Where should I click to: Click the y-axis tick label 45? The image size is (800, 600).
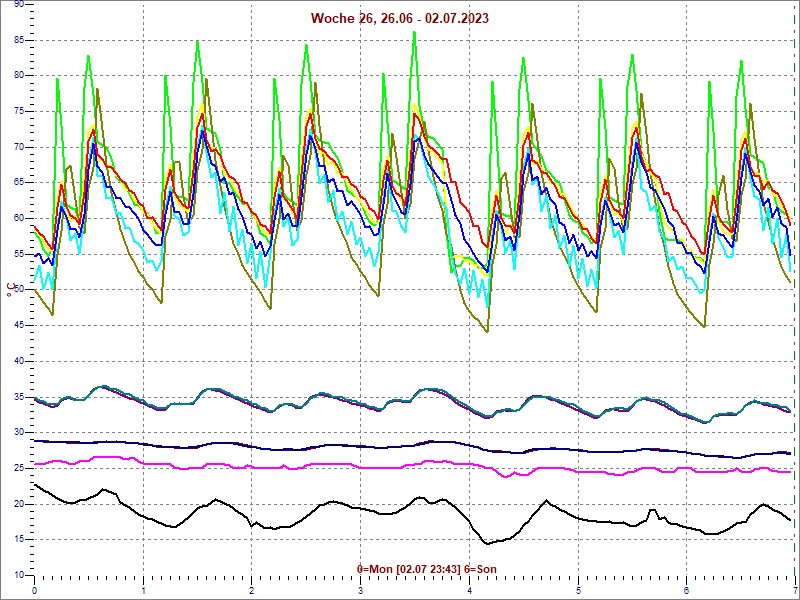point(18,326)
